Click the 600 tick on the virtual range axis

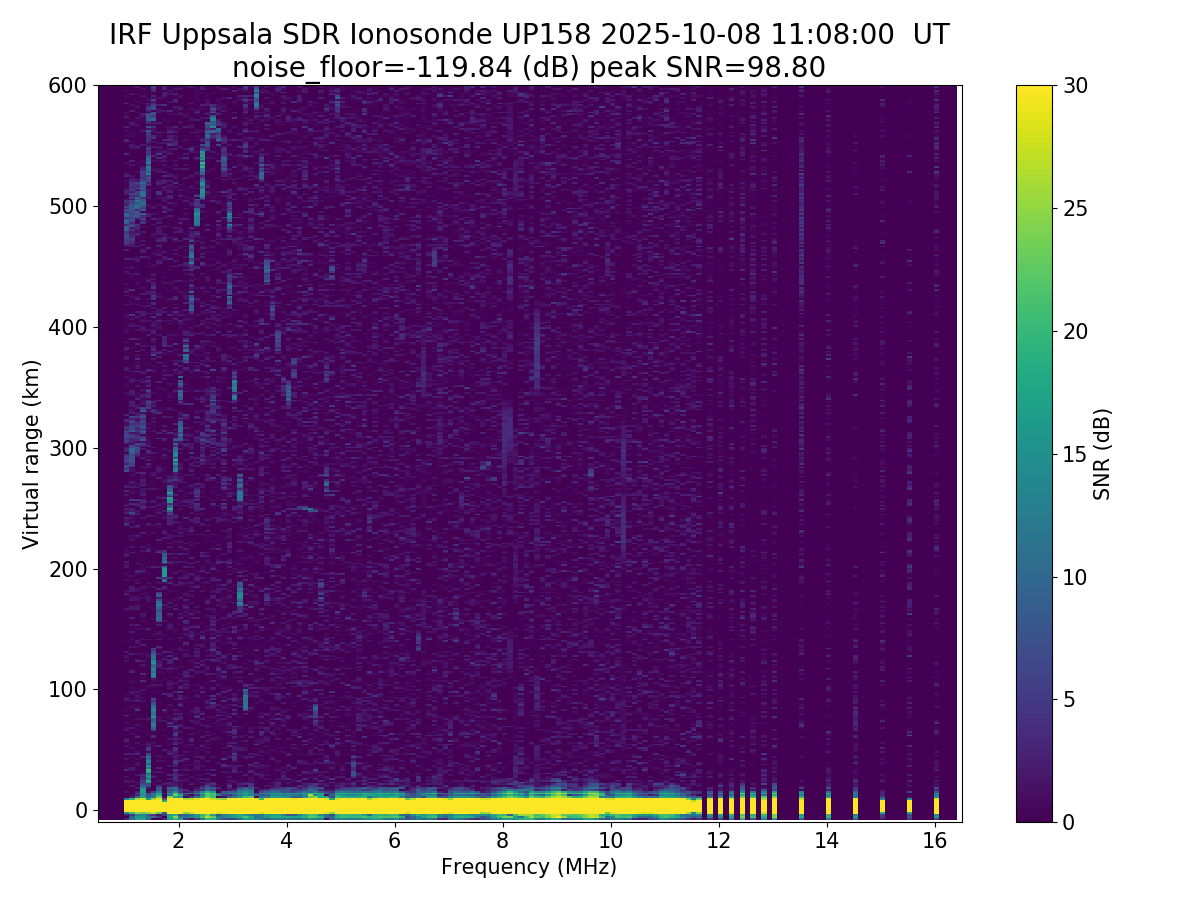click(68, 86)
